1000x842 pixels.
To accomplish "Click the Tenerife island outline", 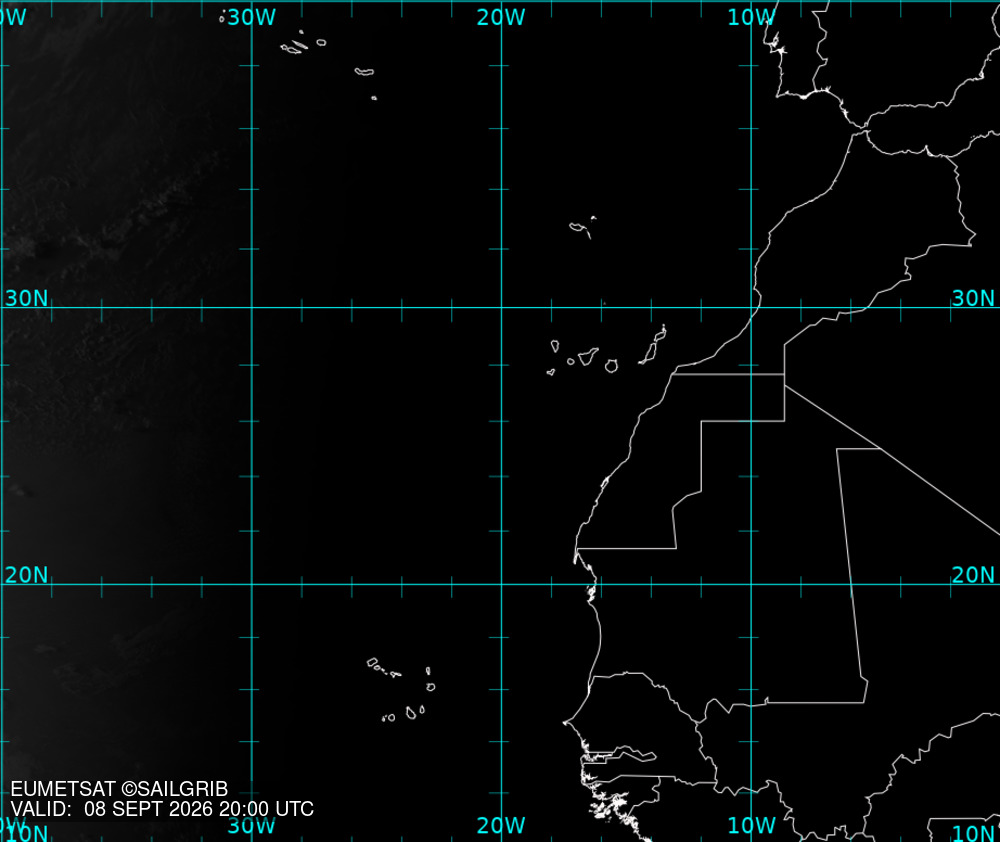I will pos(588,356).
